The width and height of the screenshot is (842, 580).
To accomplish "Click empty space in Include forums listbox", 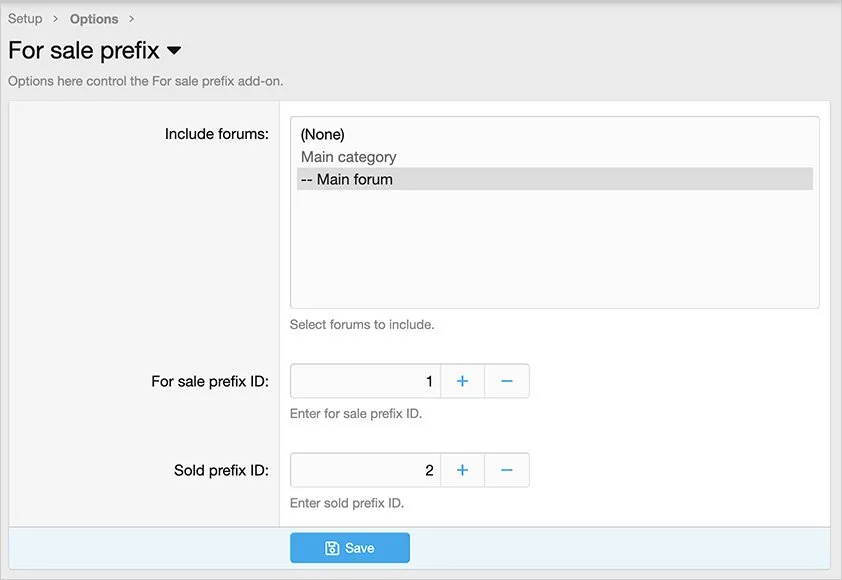I will (554, 250).
